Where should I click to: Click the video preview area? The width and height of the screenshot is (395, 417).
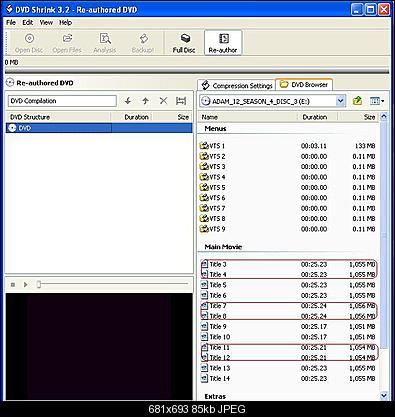[x=99, y=347]
